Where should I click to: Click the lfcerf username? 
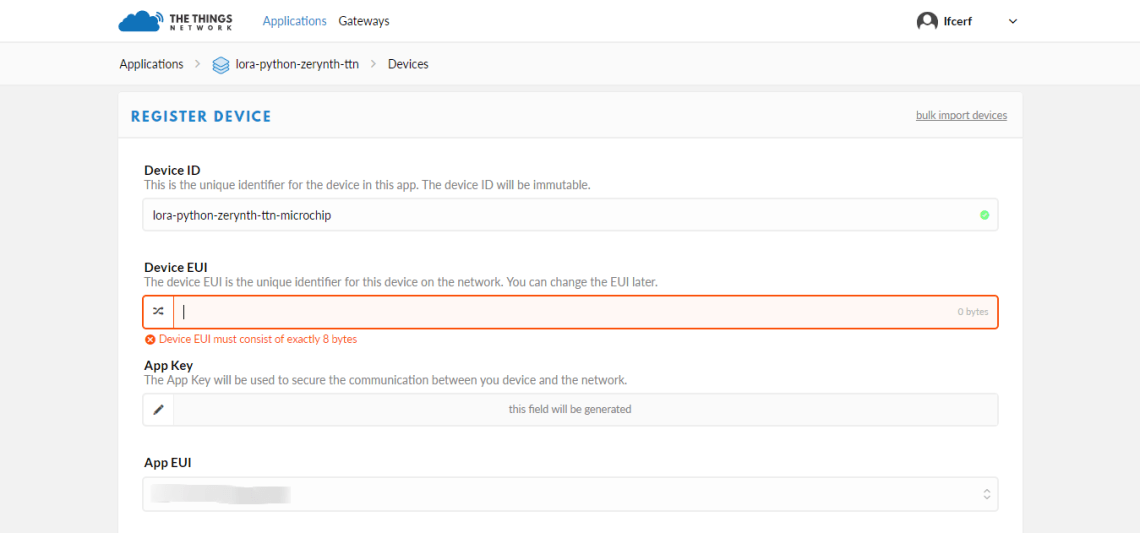click(958, 22)
